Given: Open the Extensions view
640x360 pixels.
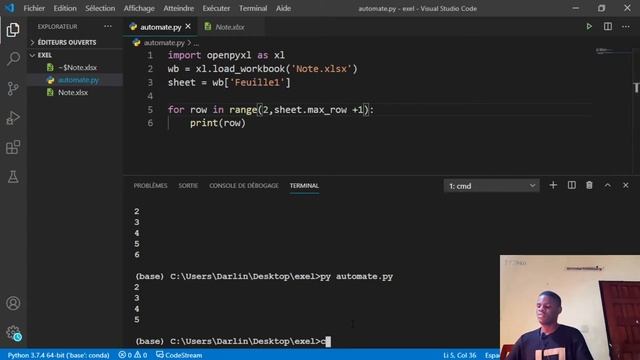Looking at the screenshot, I should (x=13, y=147).
